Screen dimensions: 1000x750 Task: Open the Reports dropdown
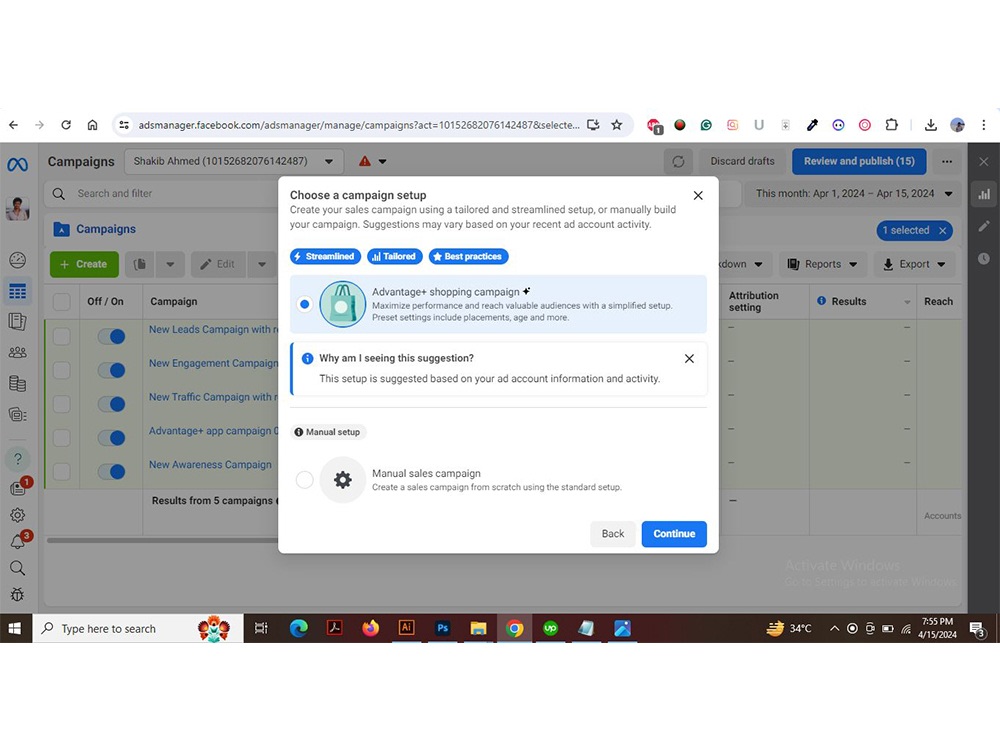[x=823, y=264]
